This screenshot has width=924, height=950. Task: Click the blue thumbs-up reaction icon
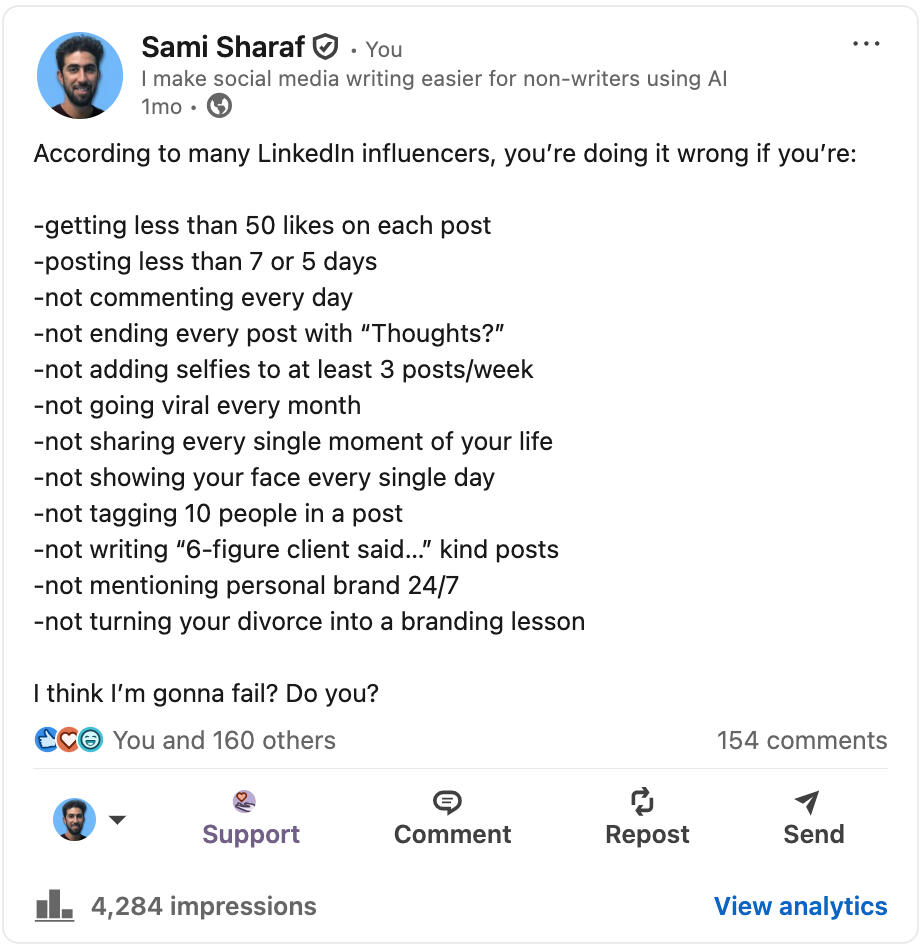46,740
